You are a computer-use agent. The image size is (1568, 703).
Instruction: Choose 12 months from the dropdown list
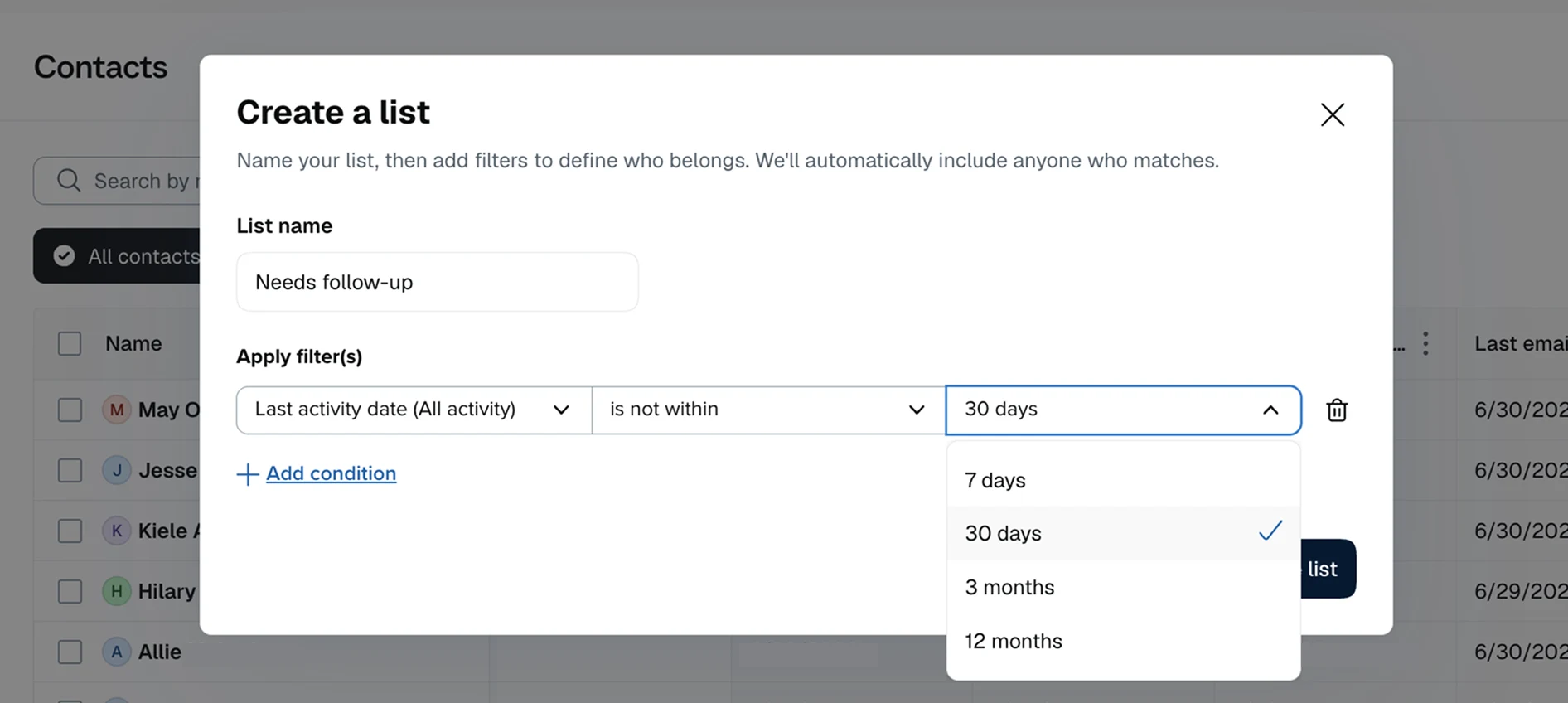(1123, 641)
